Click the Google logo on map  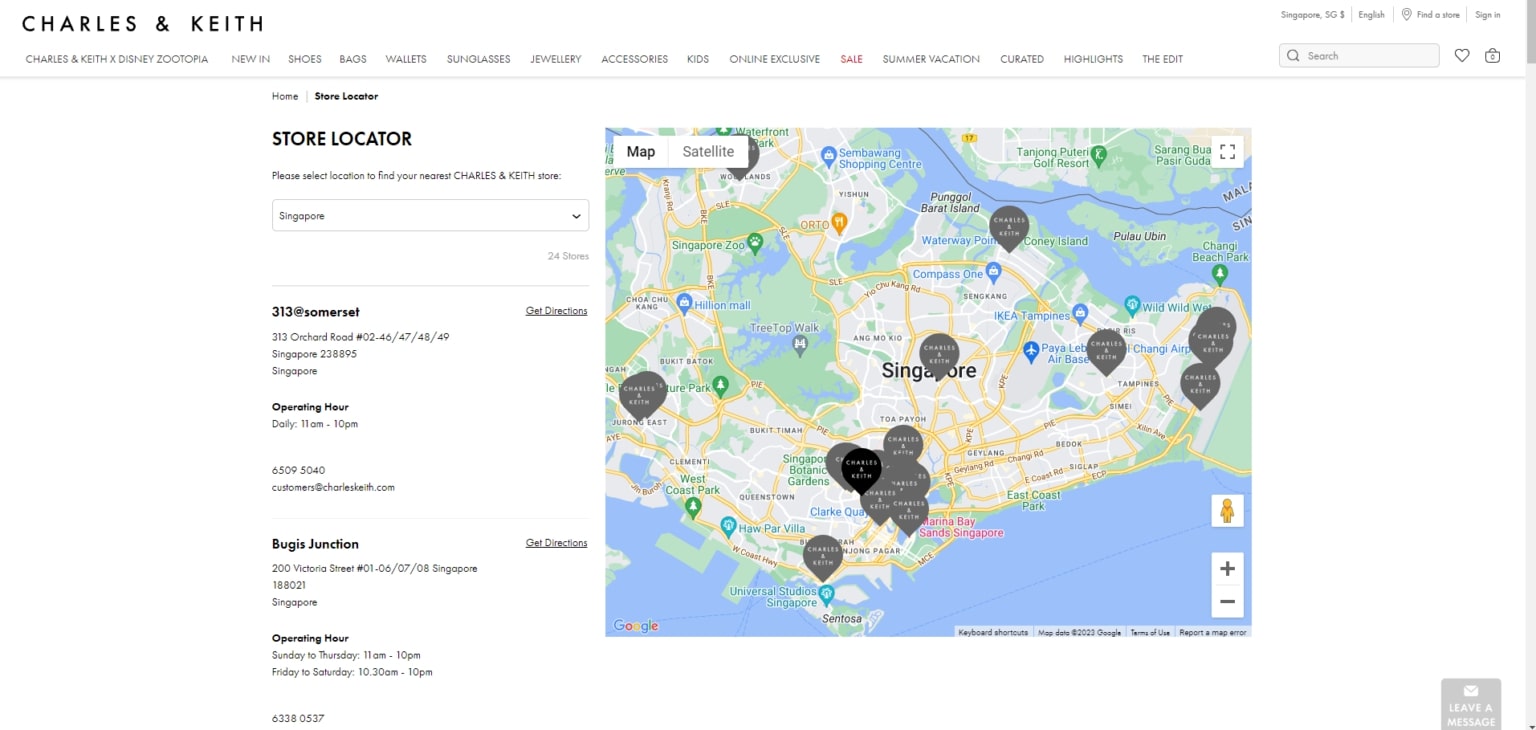[x=636, y=626]
